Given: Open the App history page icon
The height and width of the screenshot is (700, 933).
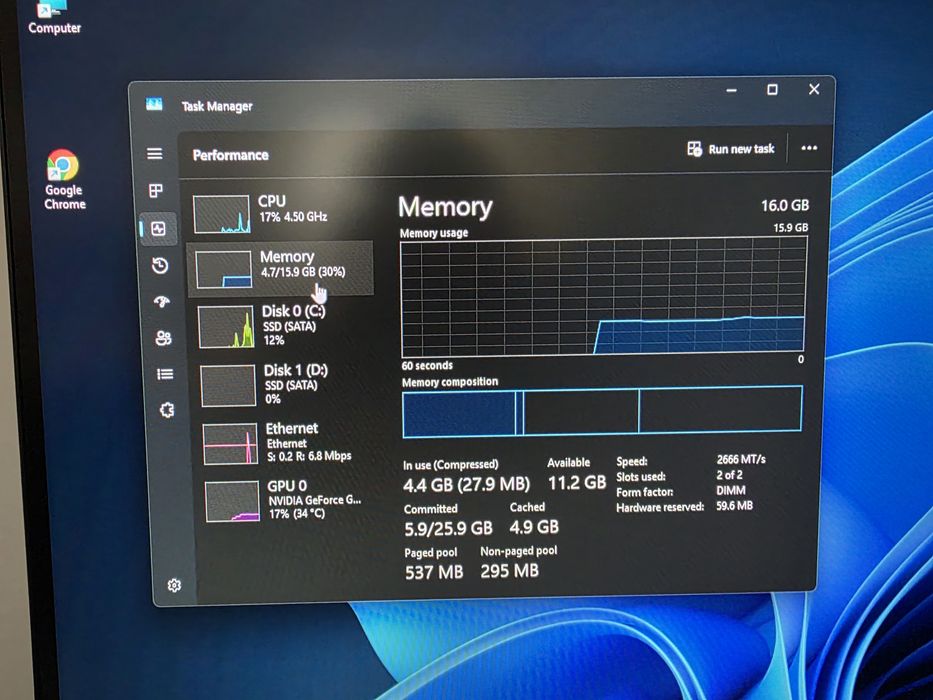Looking at the screenshot, I should point(160,265).
